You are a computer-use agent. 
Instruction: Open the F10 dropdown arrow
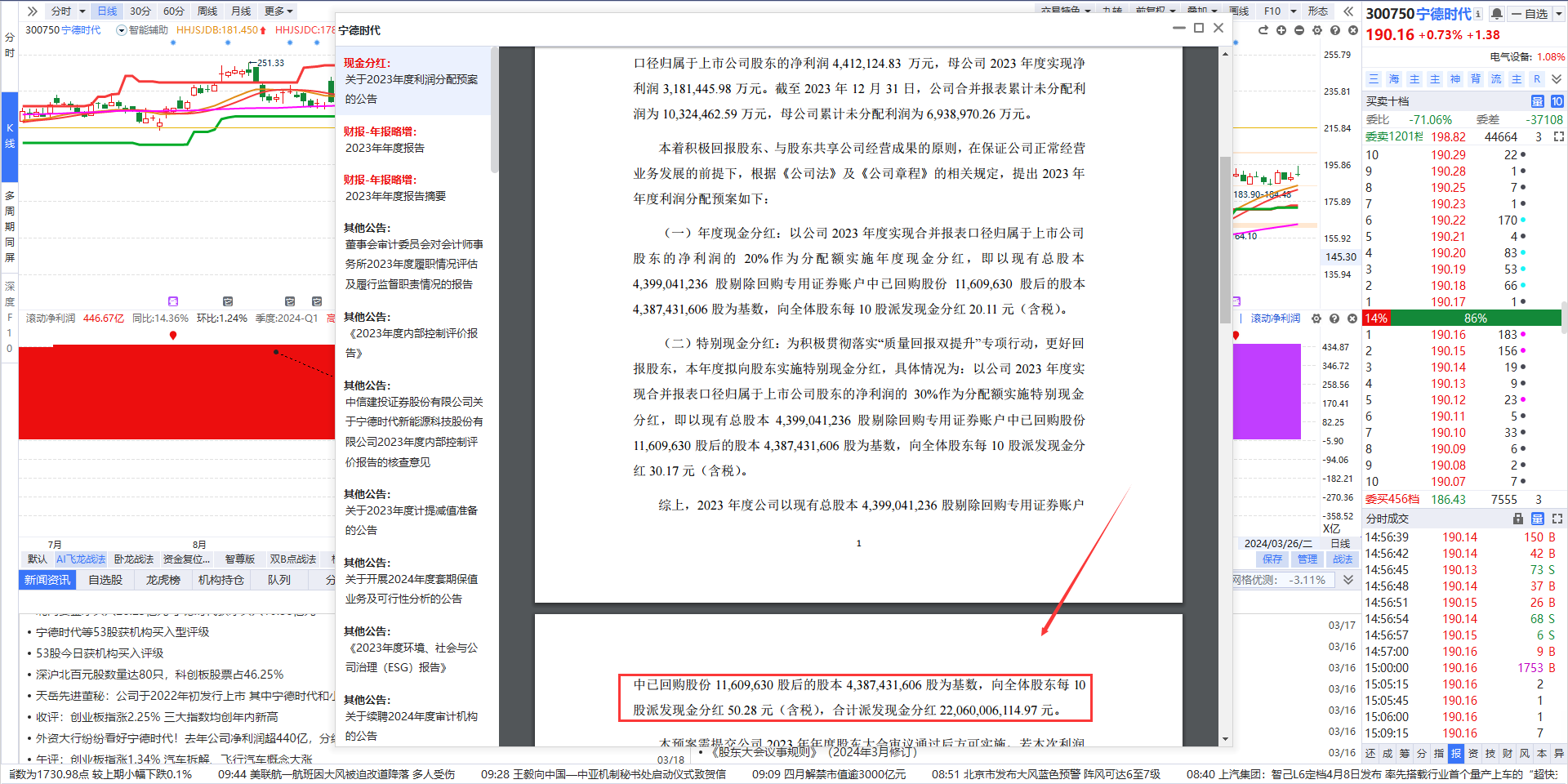[1294, 11]
